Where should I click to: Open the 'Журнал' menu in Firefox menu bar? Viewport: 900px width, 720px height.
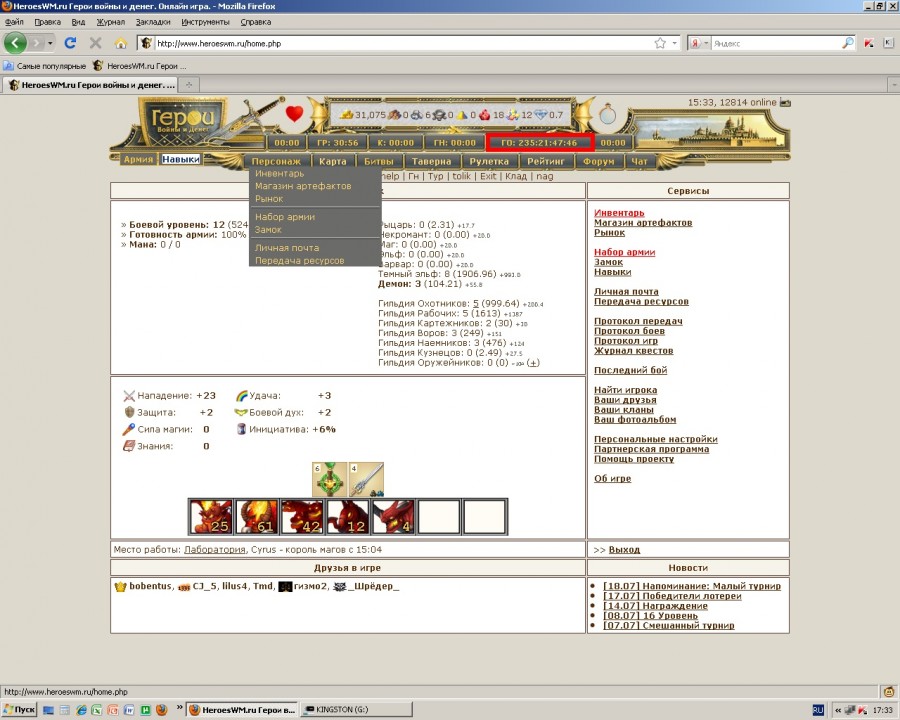[x=110, y=21]
